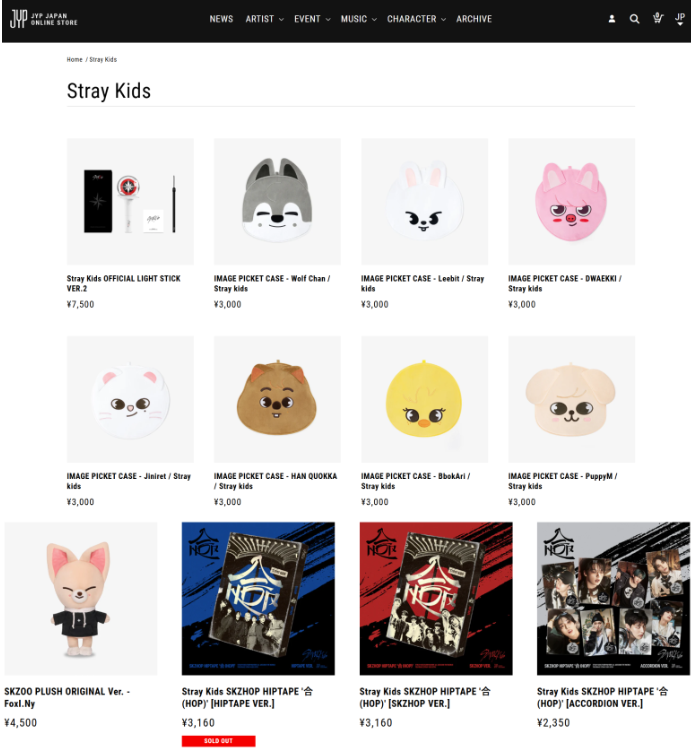Image resolution: width=691 pixels, height=753 pixels.
Task: Open the JP language selector
Action: pyautogui.click(x=680, y=18)
